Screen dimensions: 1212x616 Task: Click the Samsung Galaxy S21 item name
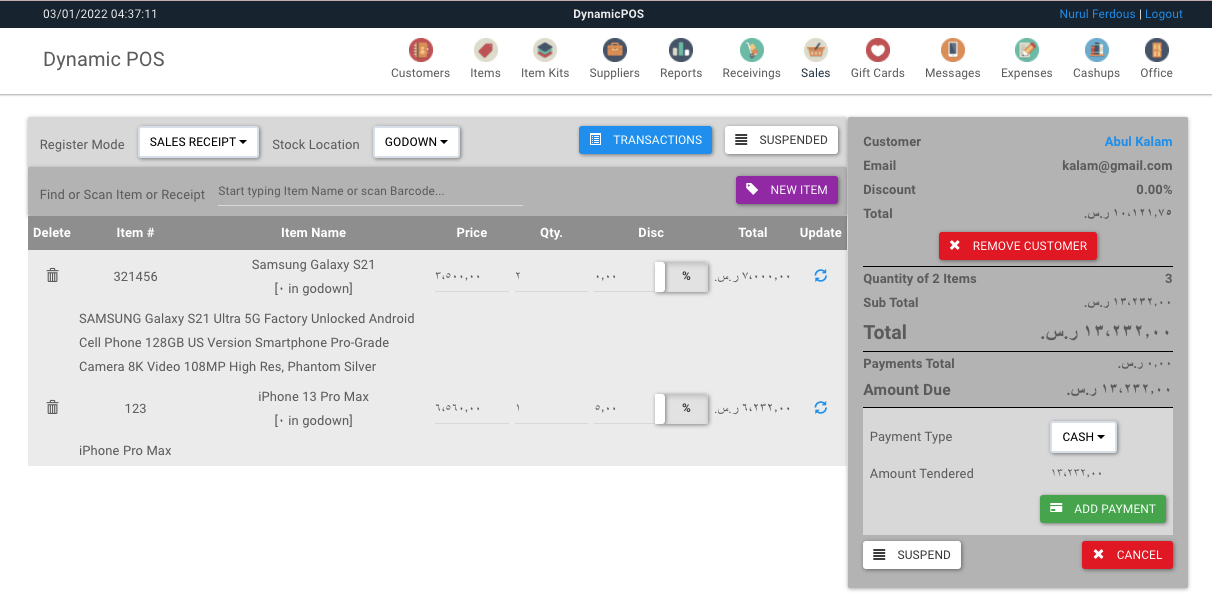(x=313, y=265)
